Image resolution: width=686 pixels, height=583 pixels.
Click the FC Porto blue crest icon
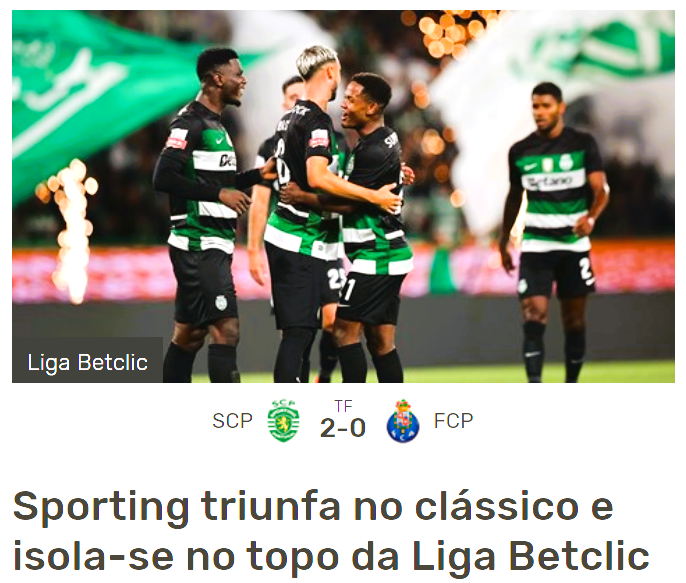(403, 421)
